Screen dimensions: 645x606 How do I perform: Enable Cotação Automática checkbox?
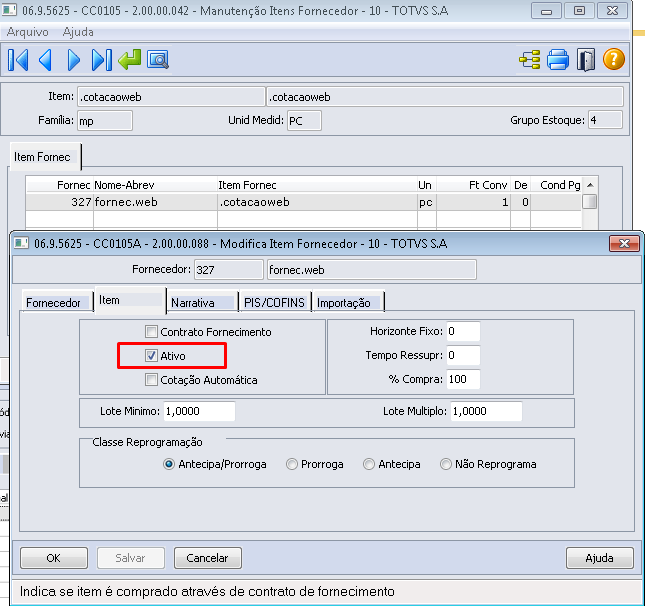151,379
